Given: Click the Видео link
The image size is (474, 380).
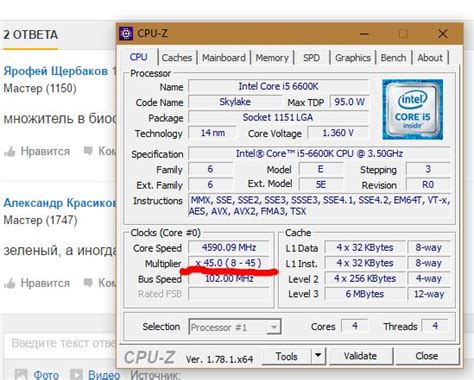Looking at the screenshot, I should point(104,375).
